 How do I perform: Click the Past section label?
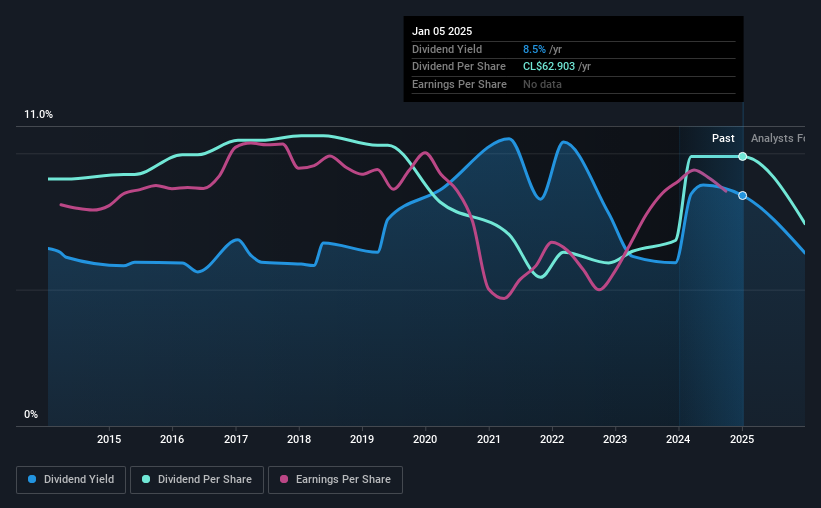click(723, 138)
